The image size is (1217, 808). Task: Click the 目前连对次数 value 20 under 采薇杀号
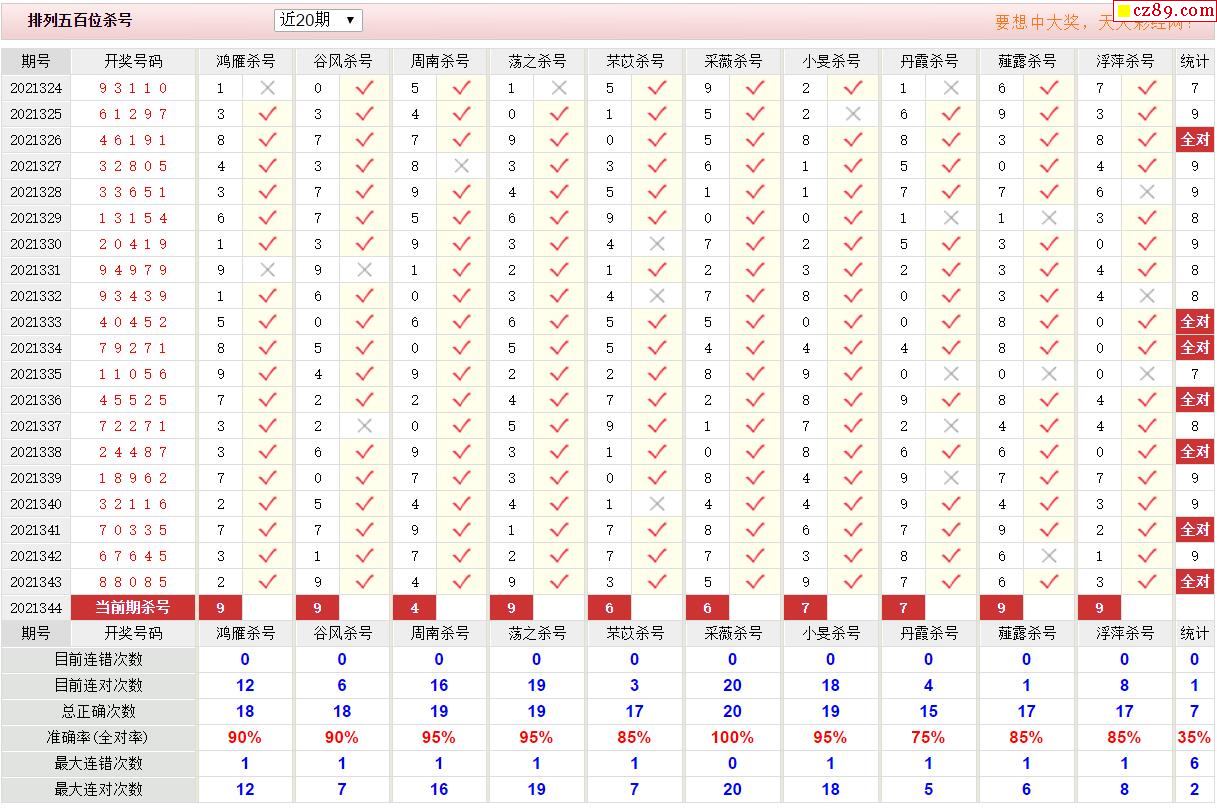tap(733, 686)
